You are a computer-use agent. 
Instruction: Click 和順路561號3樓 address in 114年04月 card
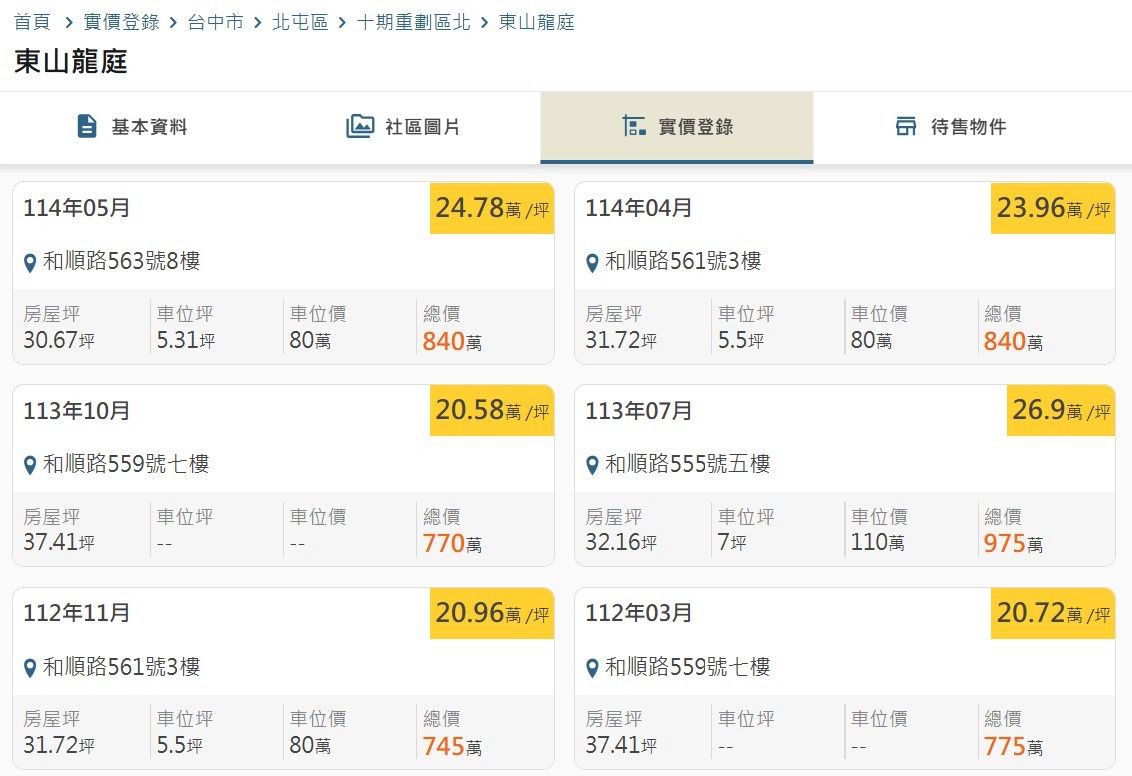click(x=683, y=262)
